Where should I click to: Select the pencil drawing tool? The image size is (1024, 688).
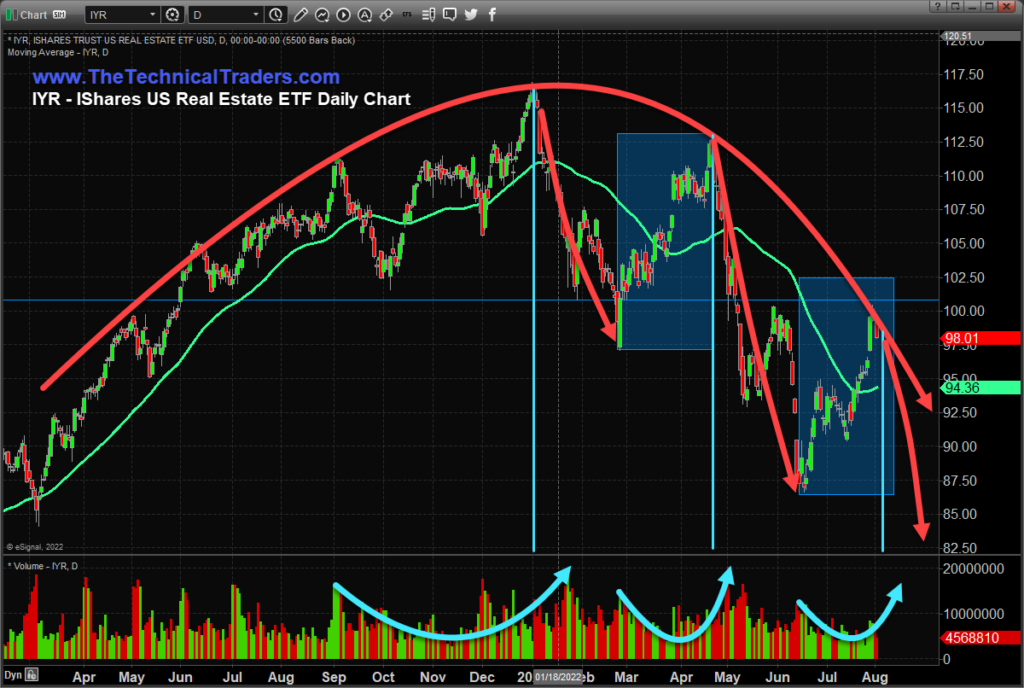tap(300, 14)
